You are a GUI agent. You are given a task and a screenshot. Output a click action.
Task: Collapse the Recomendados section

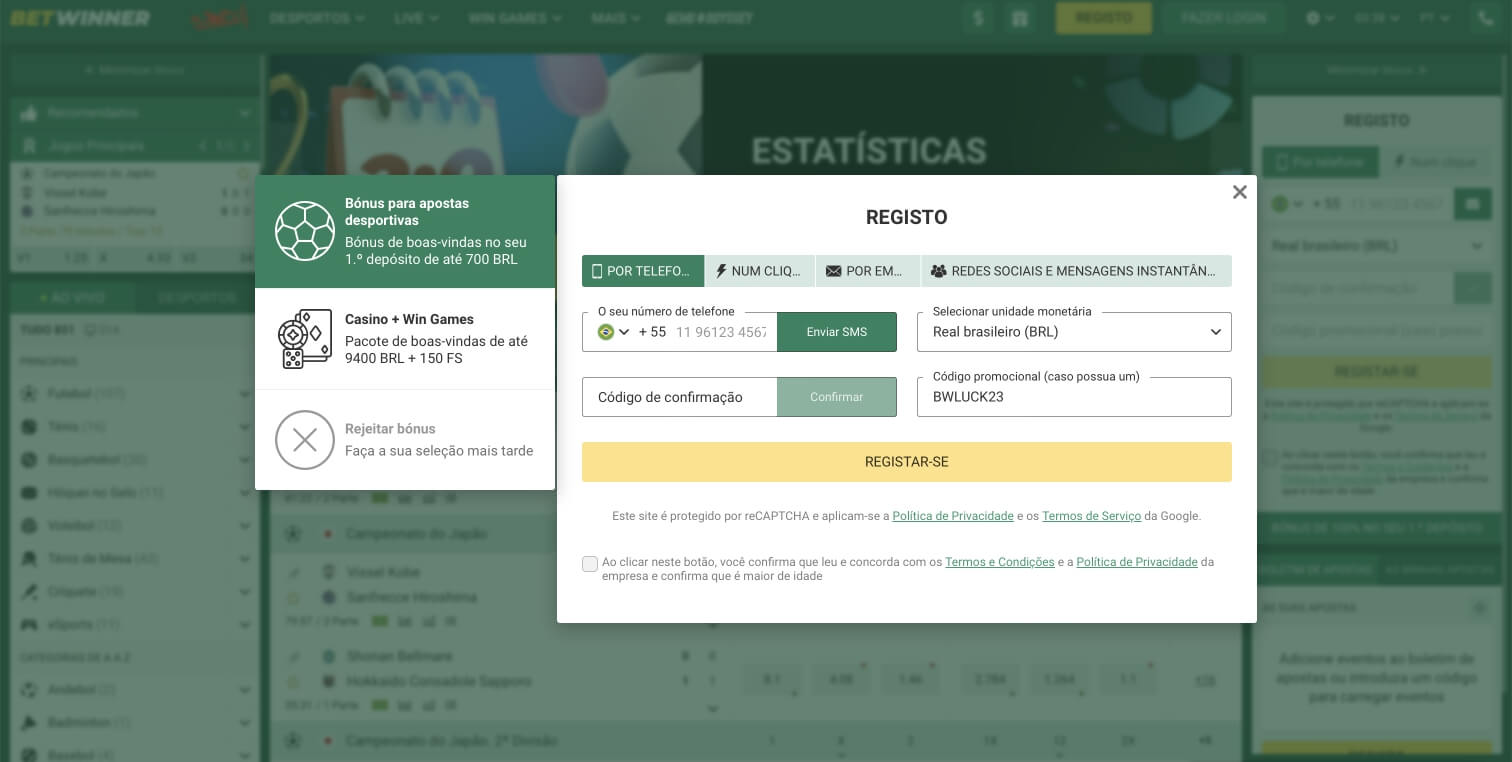245,113
